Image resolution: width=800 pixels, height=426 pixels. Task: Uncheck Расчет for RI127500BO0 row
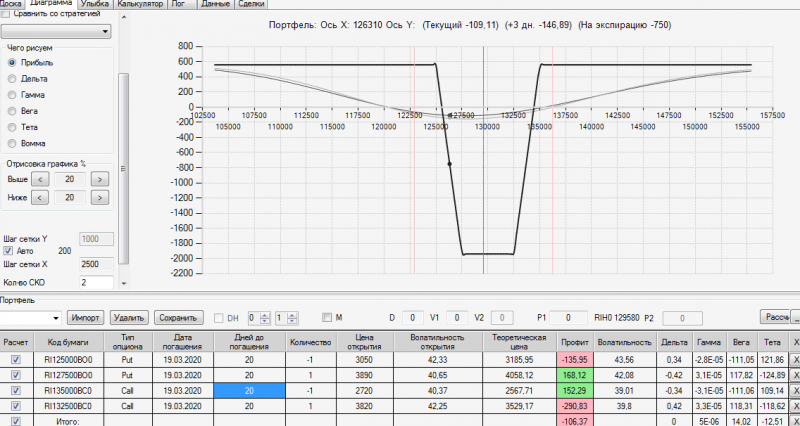pos(16,375)
